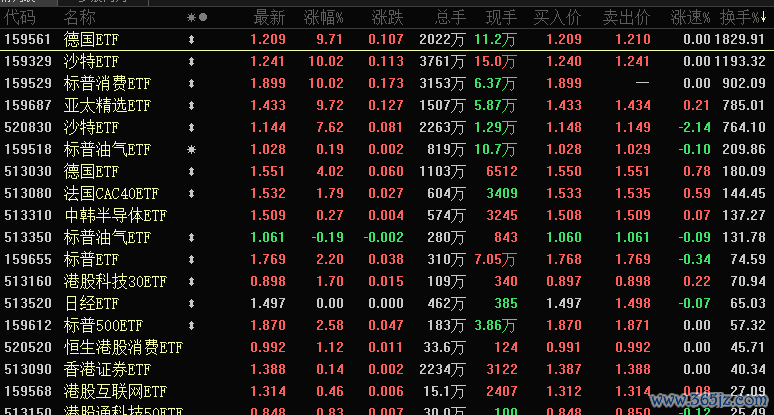Click turnover value 57.32
774x415 pixels.
point(748,325)
